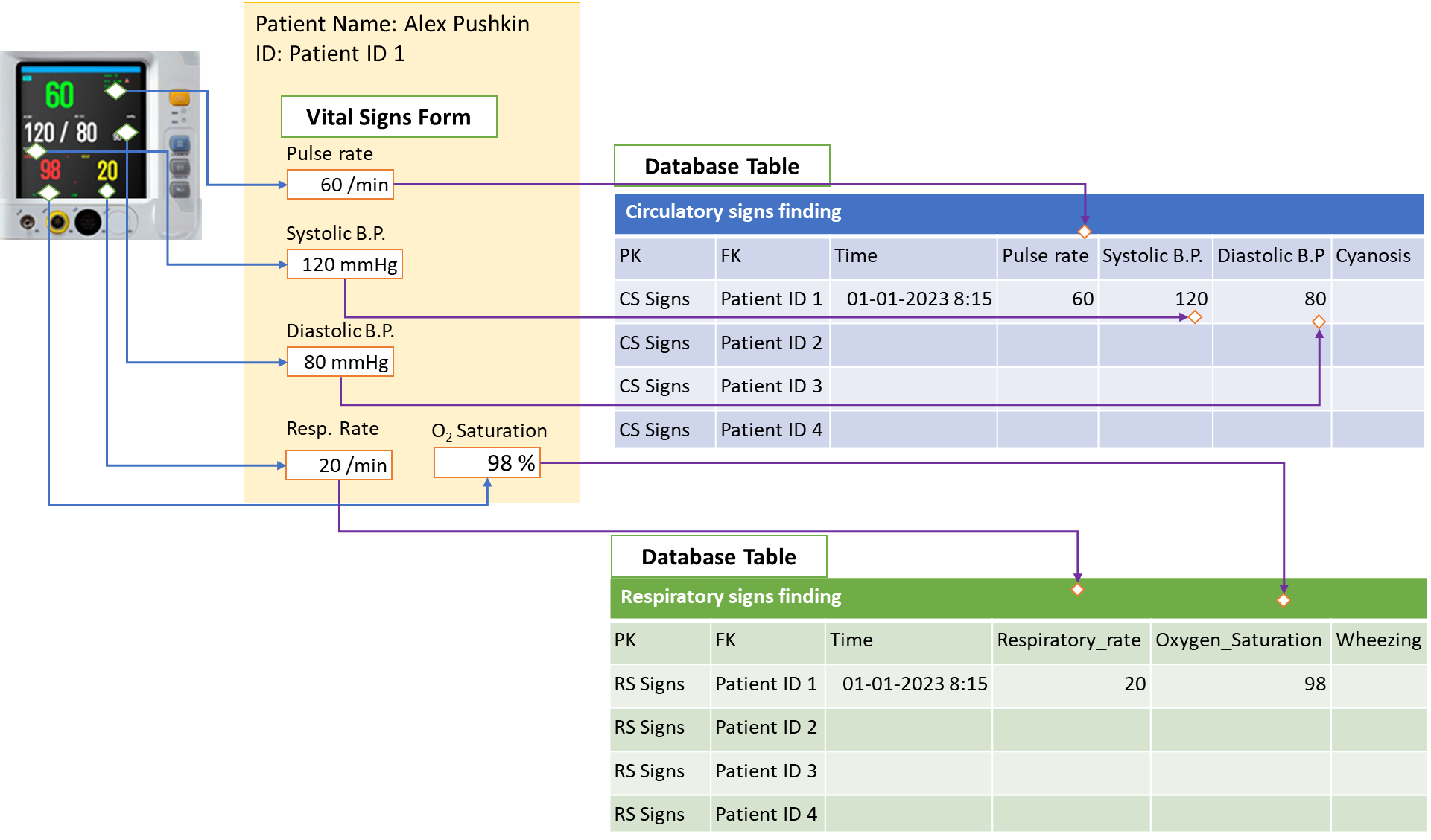The width and height of the screenshot is (1431, 840).
Task: Select the Circulatory signs finding table header
Action: (1018, 213)
